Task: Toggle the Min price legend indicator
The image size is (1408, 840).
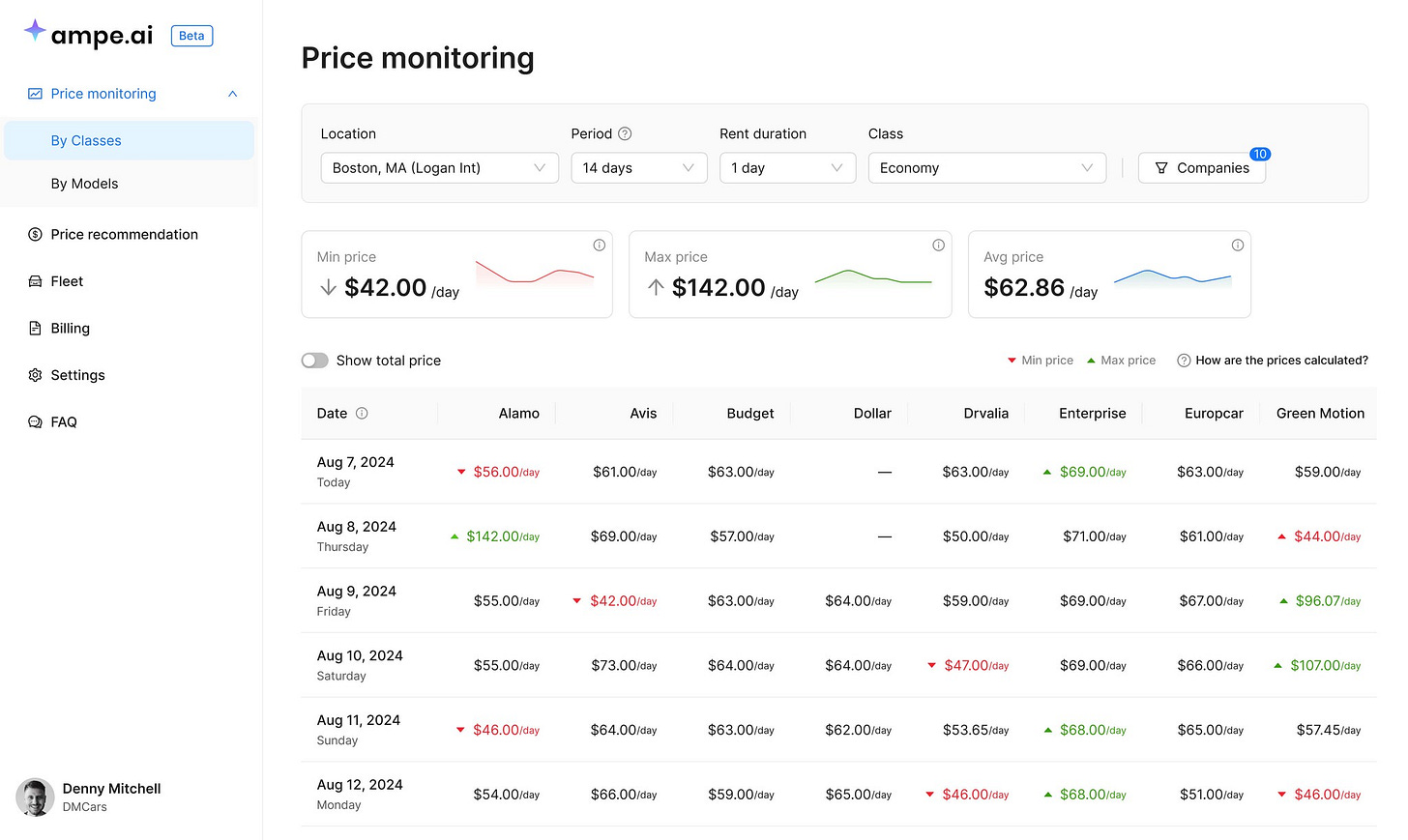Action: (1040, 360)
